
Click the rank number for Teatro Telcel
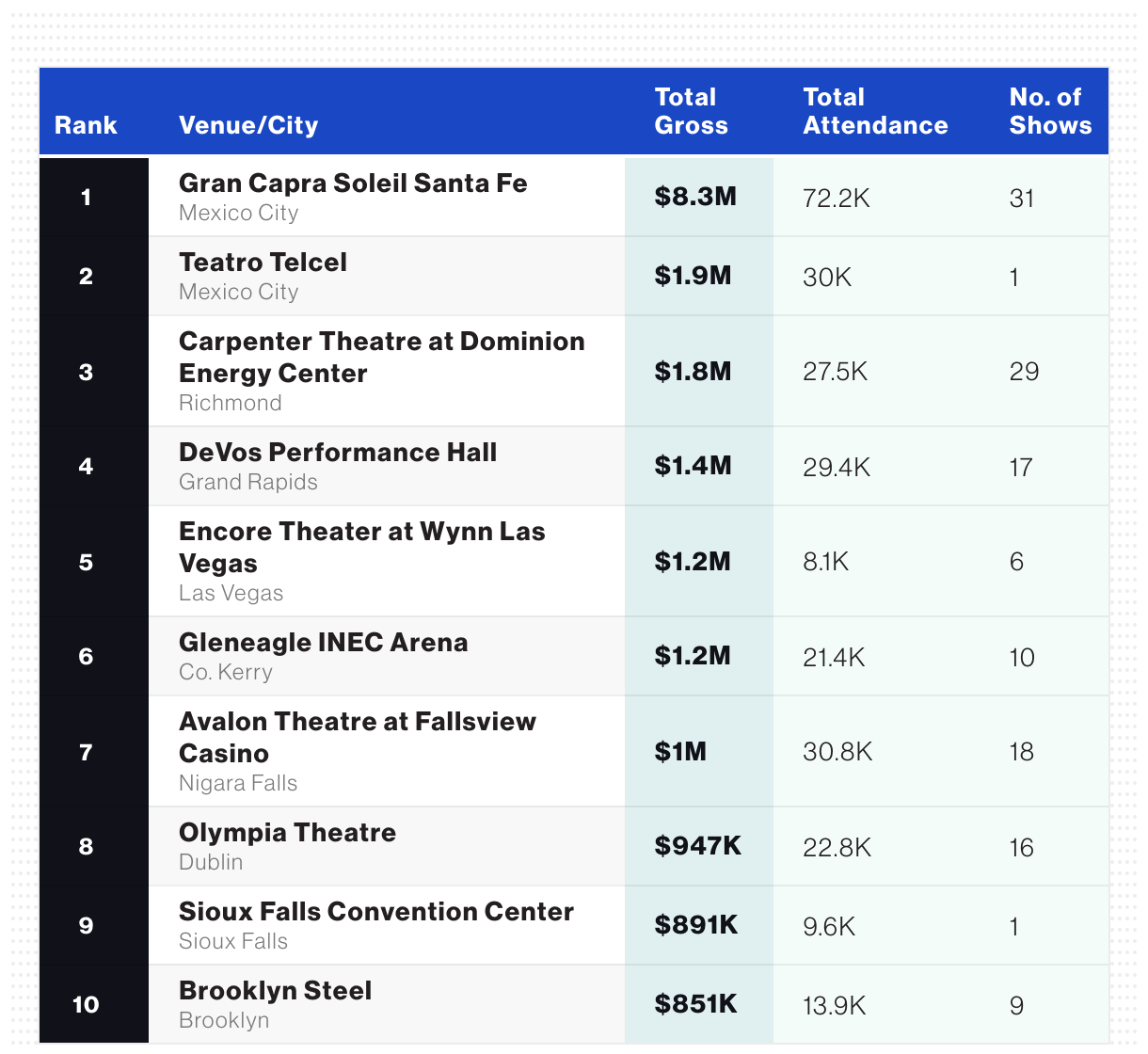[86, 276]
